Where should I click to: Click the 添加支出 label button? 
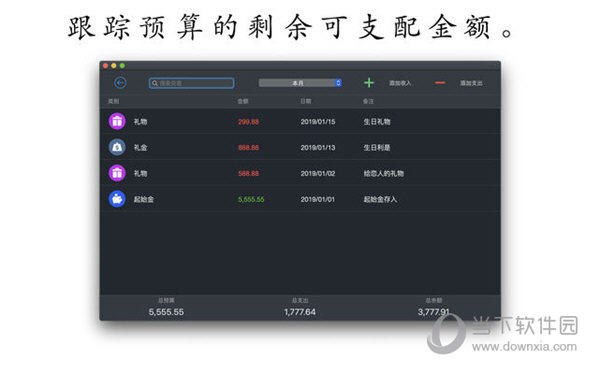(471, 83)
